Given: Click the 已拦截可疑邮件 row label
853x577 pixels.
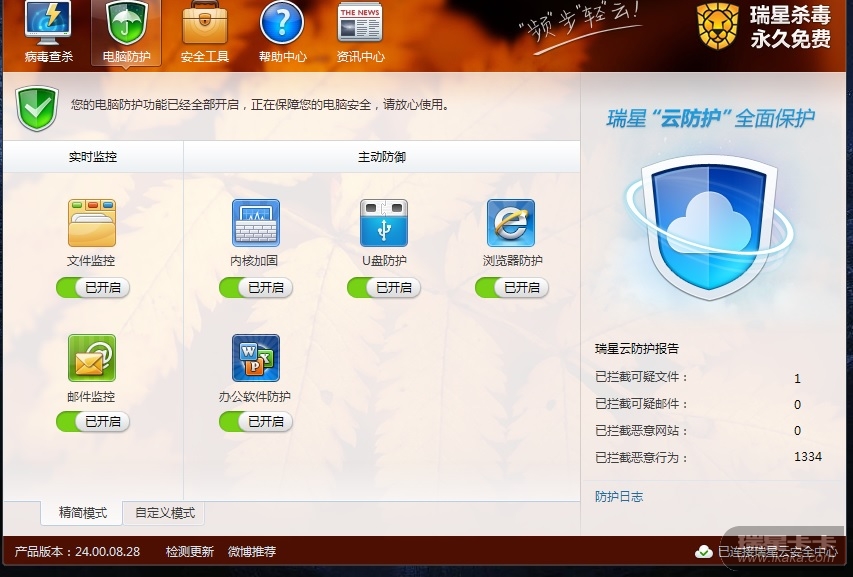Looking at the screenshot, I should pyautogui.click(x=642, y=404).
